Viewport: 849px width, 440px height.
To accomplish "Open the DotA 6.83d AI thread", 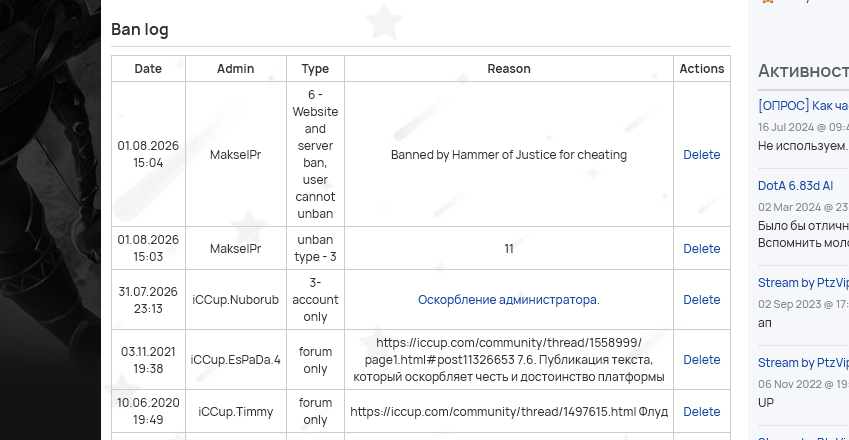I will coord(795,186).
